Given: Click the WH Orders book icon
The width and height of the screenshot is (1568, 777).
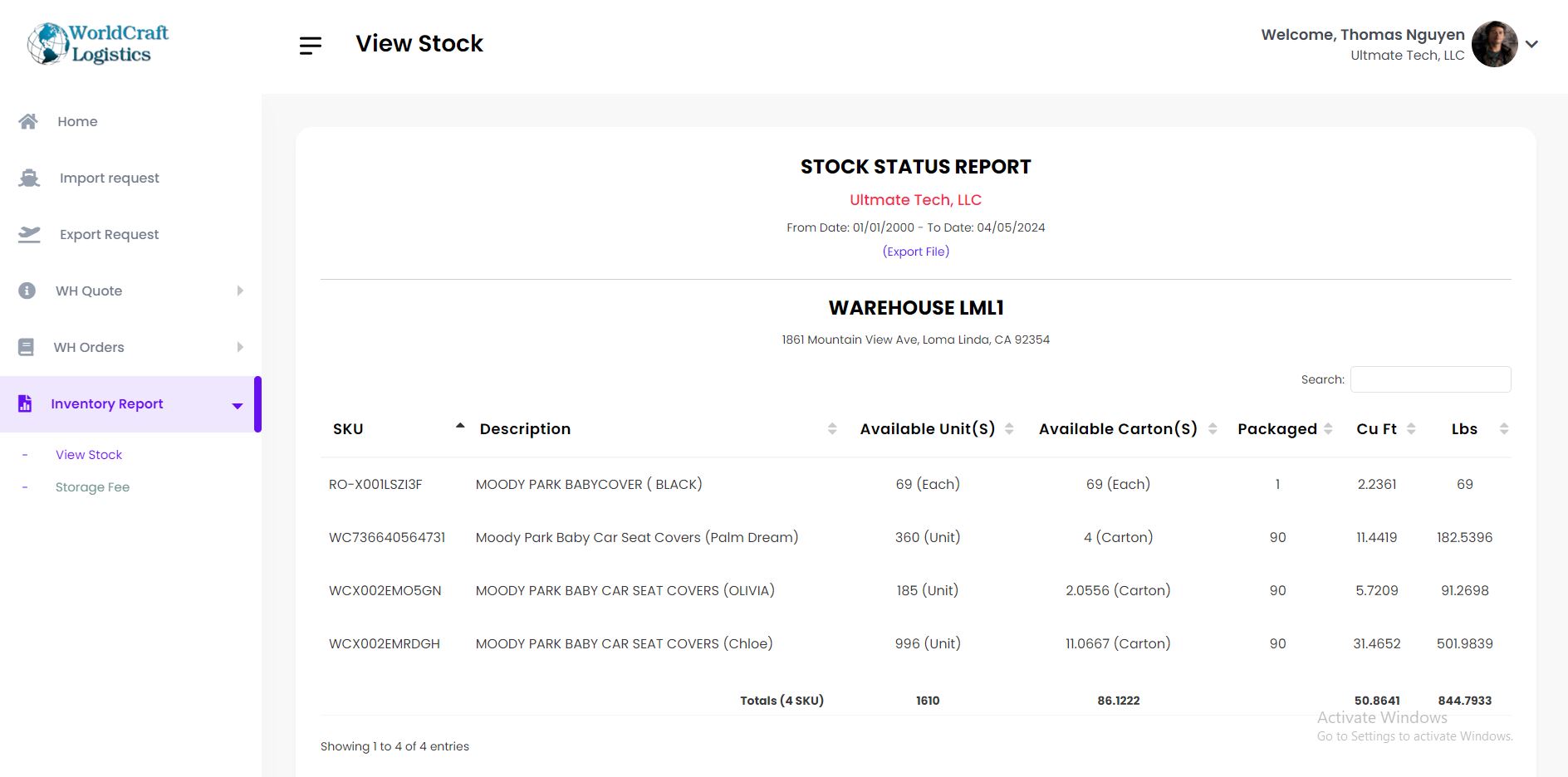Looking at the screenshot, I should pyautogui.click(x=27, y=347).
